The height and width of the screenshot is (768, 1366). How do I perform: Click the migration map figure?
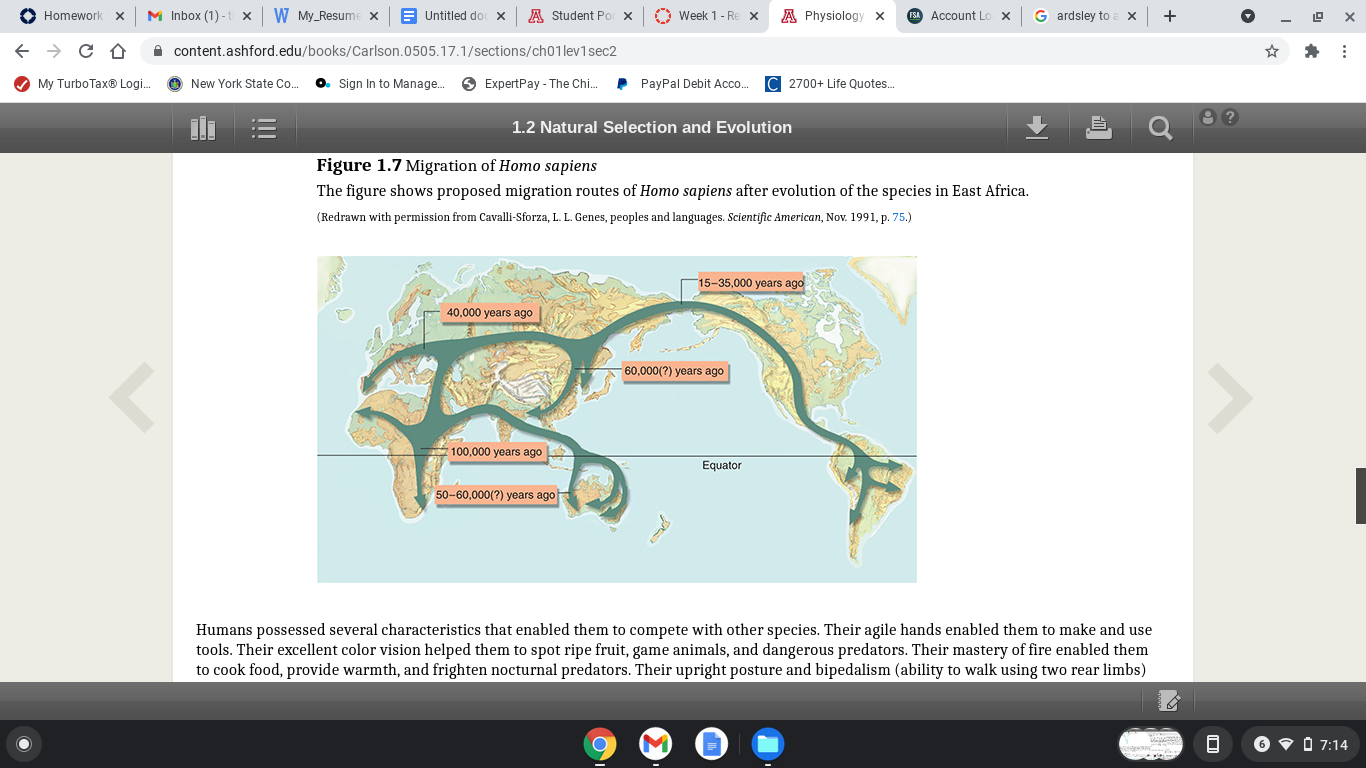[617, 419]
